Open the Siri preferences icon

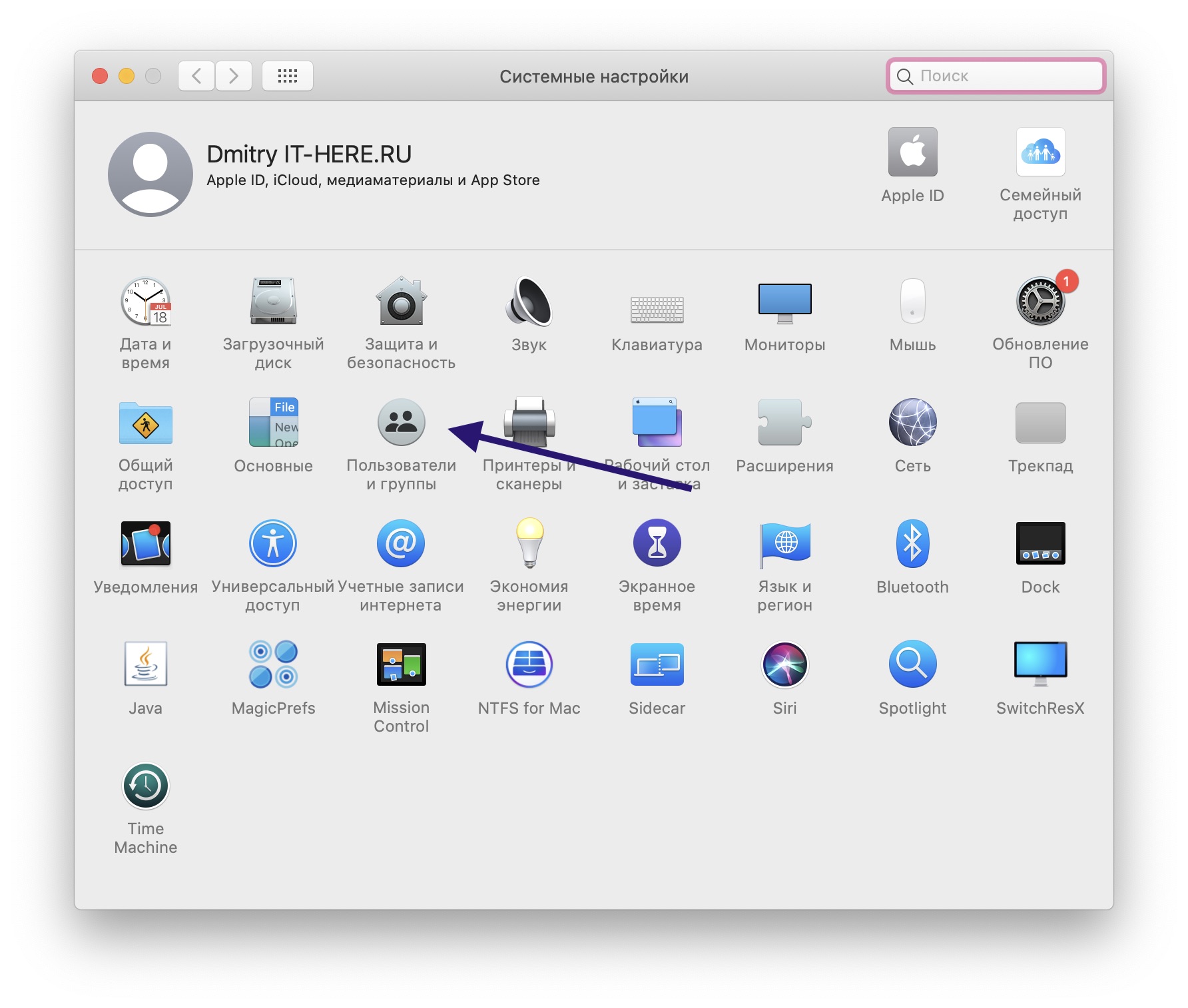784,665
